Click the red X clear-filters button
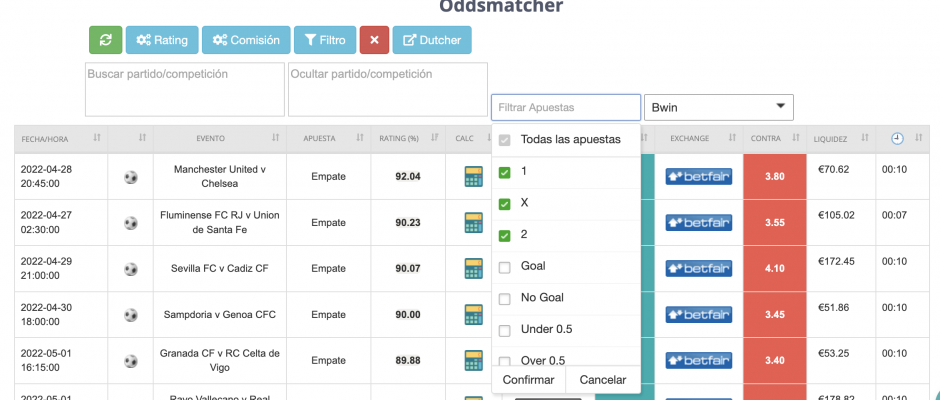Image resolution: width=940 pixels, height=400 pixels. (375, 40)
